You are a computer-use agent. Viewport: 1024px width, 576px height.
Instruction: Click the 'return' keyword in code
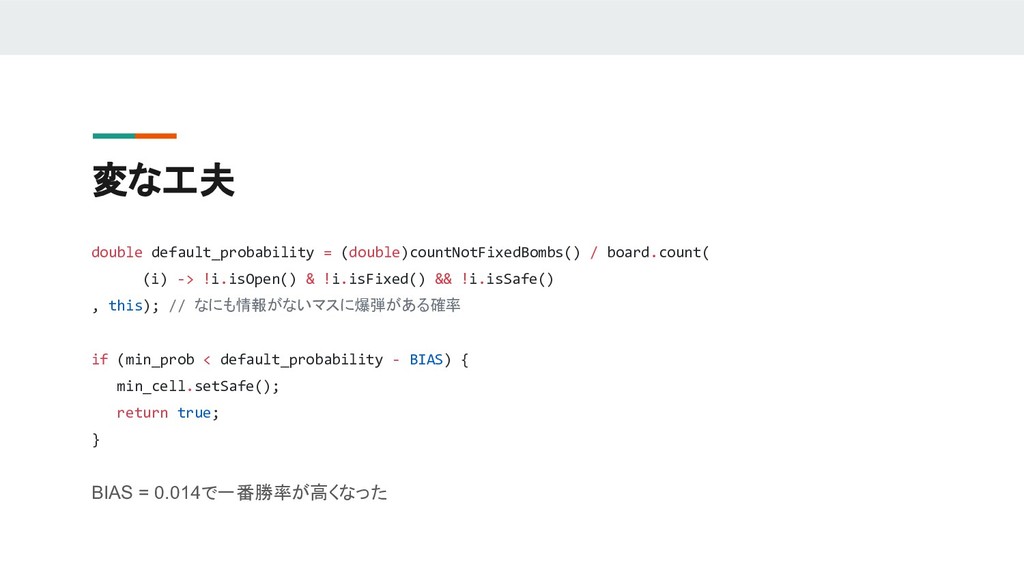tap(142, 413)
